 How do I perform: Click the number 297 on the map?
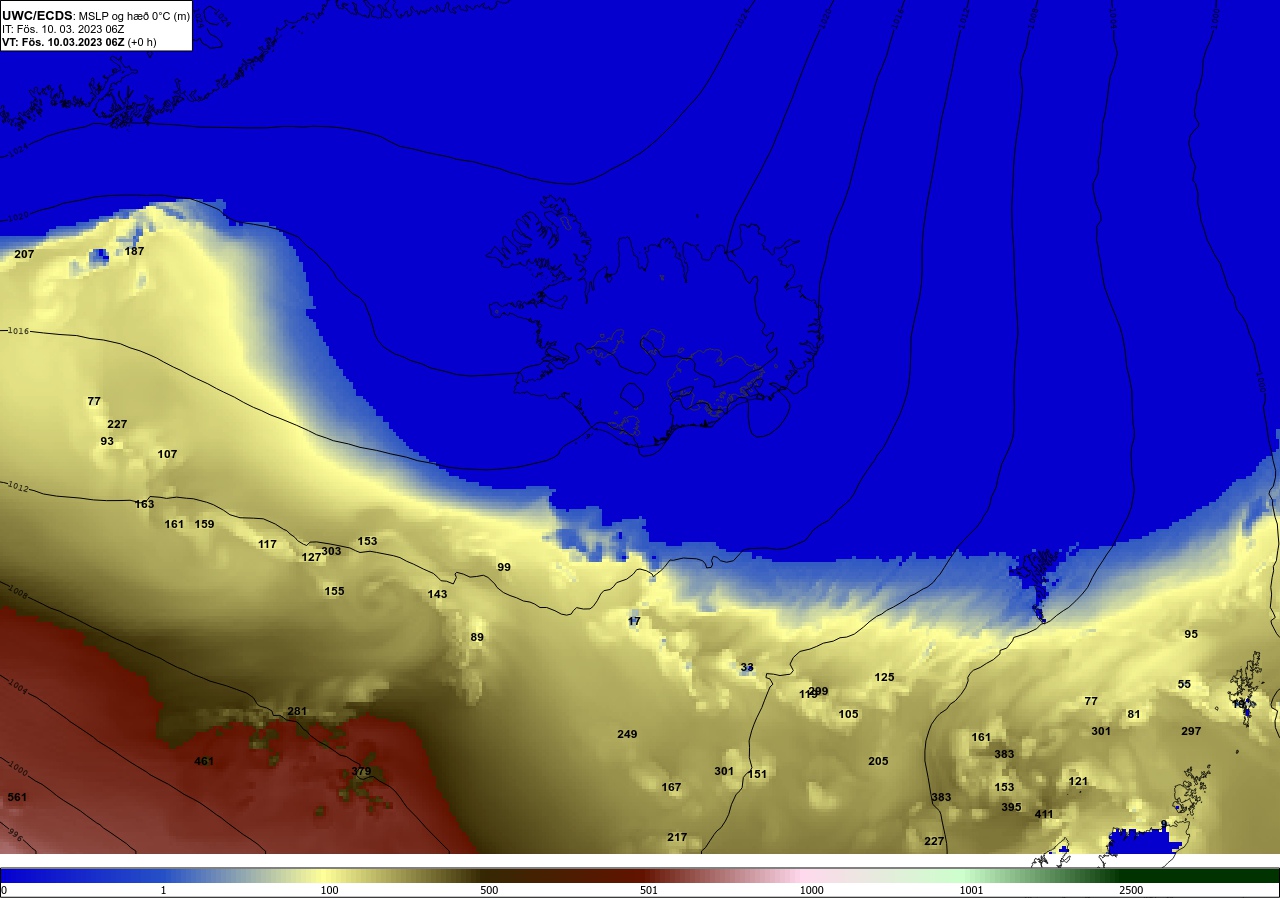[x=1191, y=731]
